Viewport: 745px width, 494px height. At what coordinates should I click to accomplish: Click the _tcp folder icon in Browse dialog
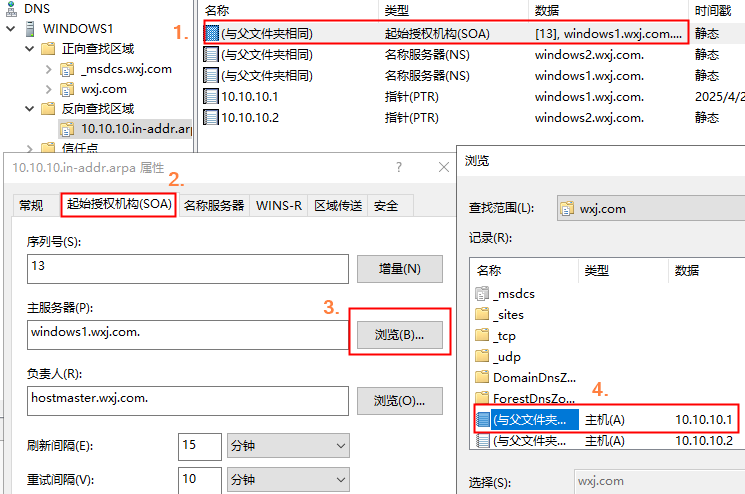coord(482,335)
